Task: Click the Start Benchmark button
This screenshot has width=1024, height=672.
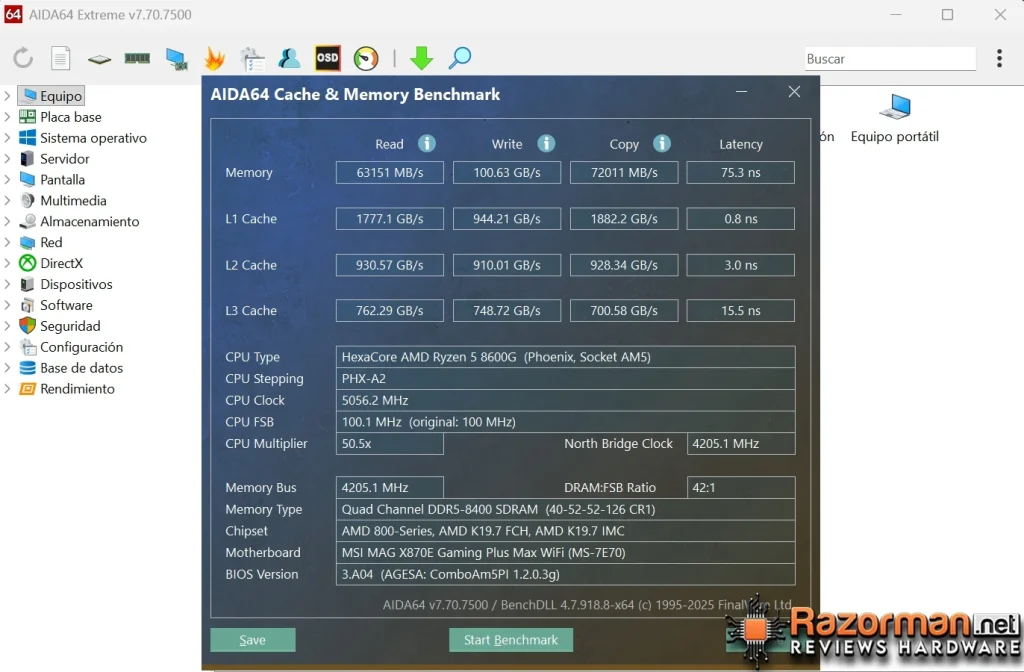Action: pyautogui.click(x=511, y=640)
